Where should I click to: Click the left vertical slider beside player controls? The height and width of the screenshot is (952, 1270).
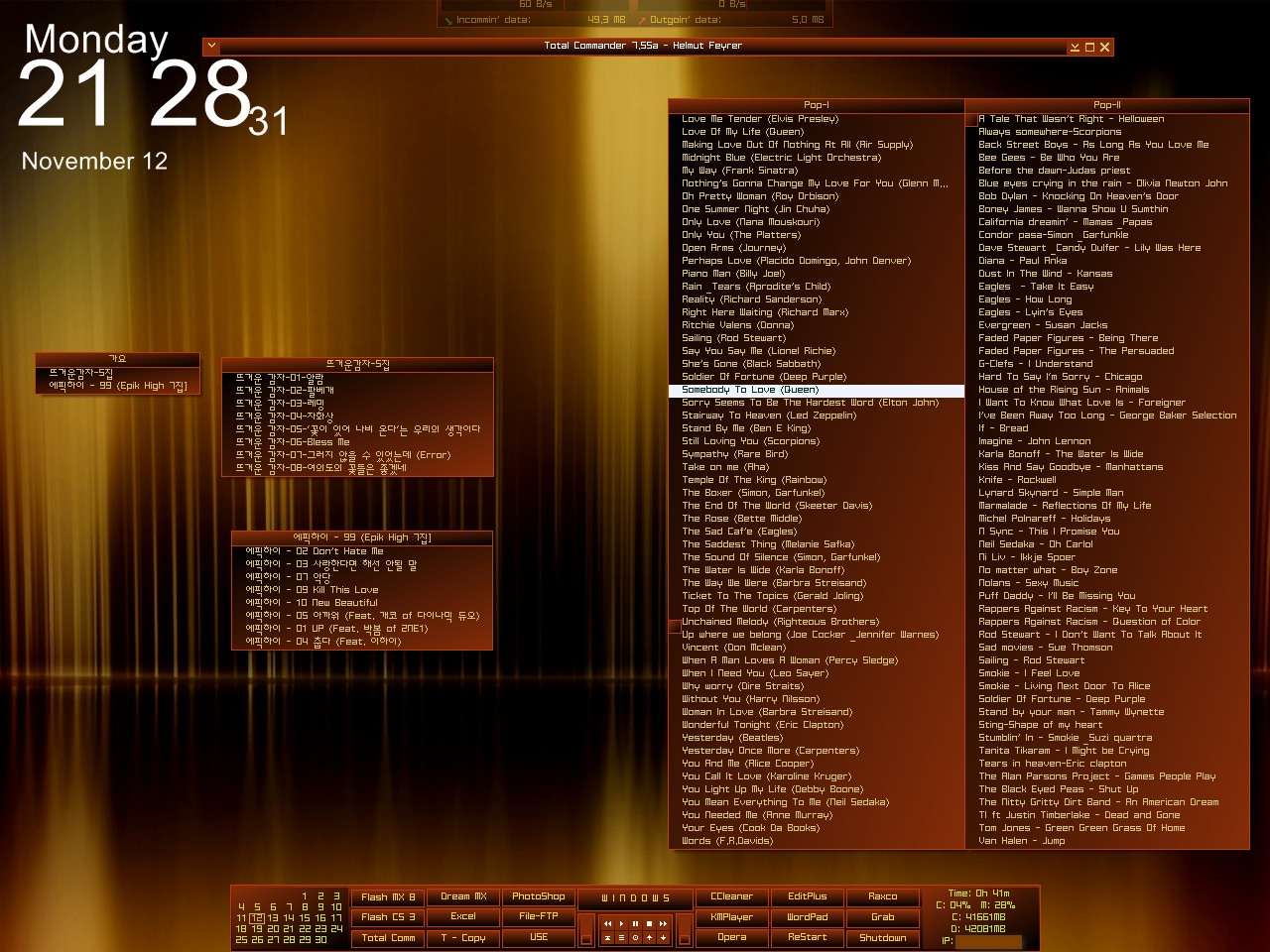coord(586,930)
